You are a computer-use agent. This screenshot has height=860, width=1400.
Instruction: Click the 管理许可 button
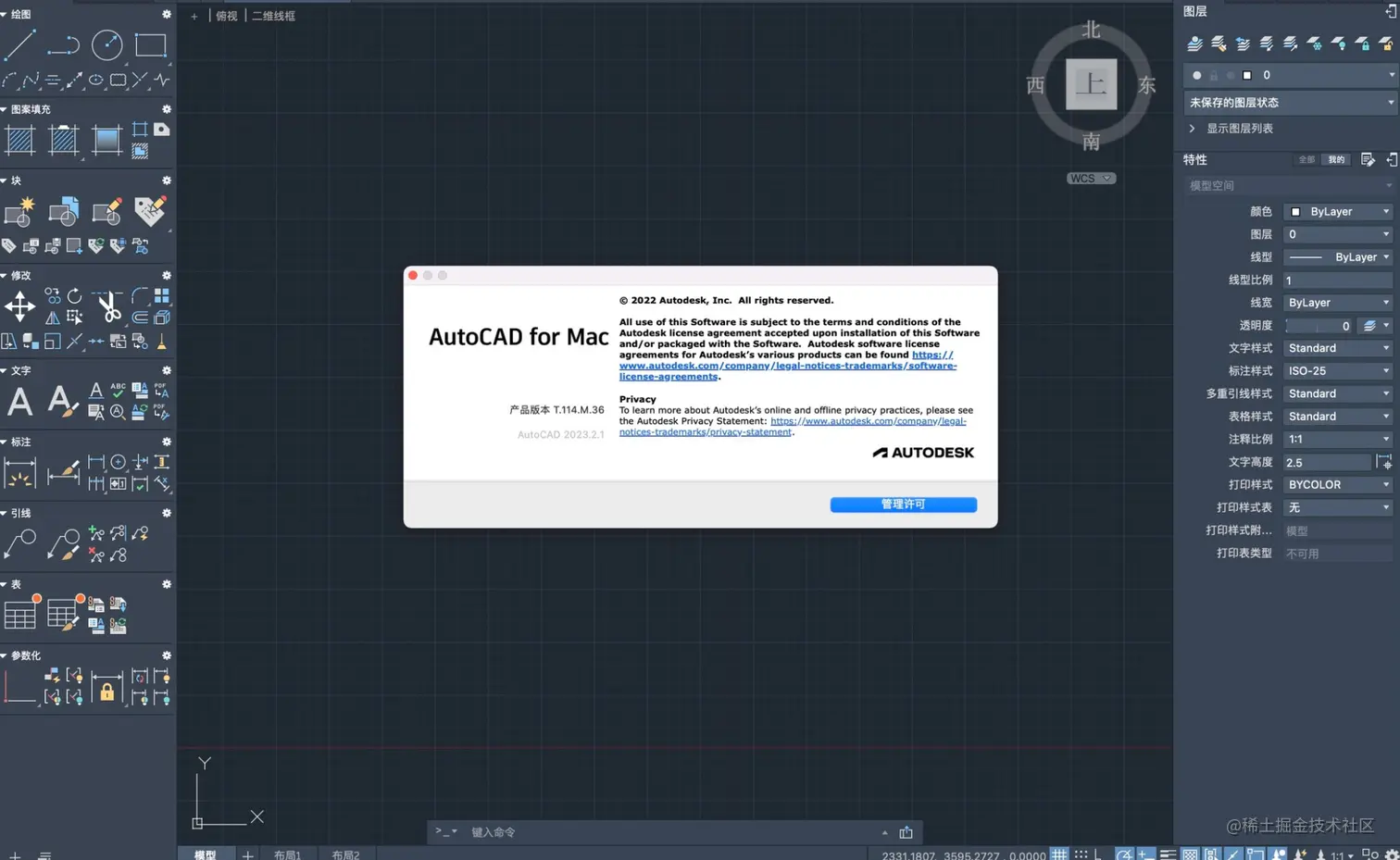[903, 505]
